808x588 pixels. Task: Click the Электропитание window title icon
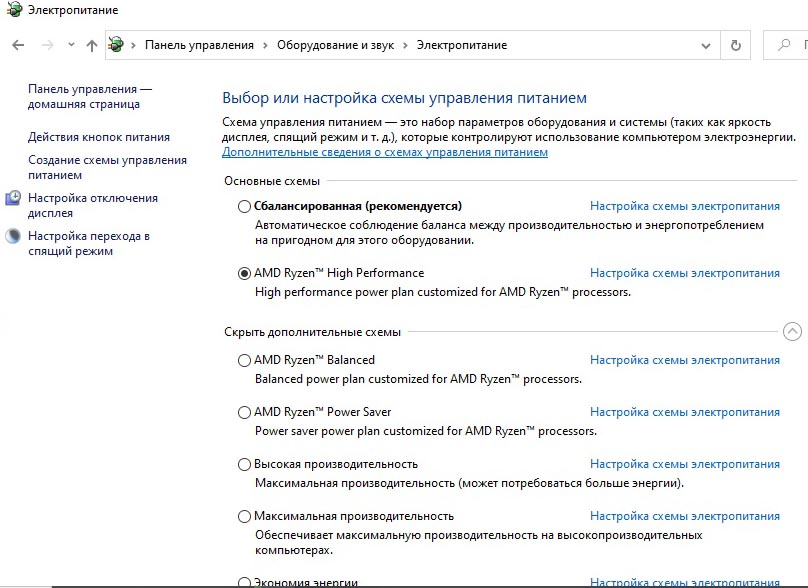click(13, 9)
